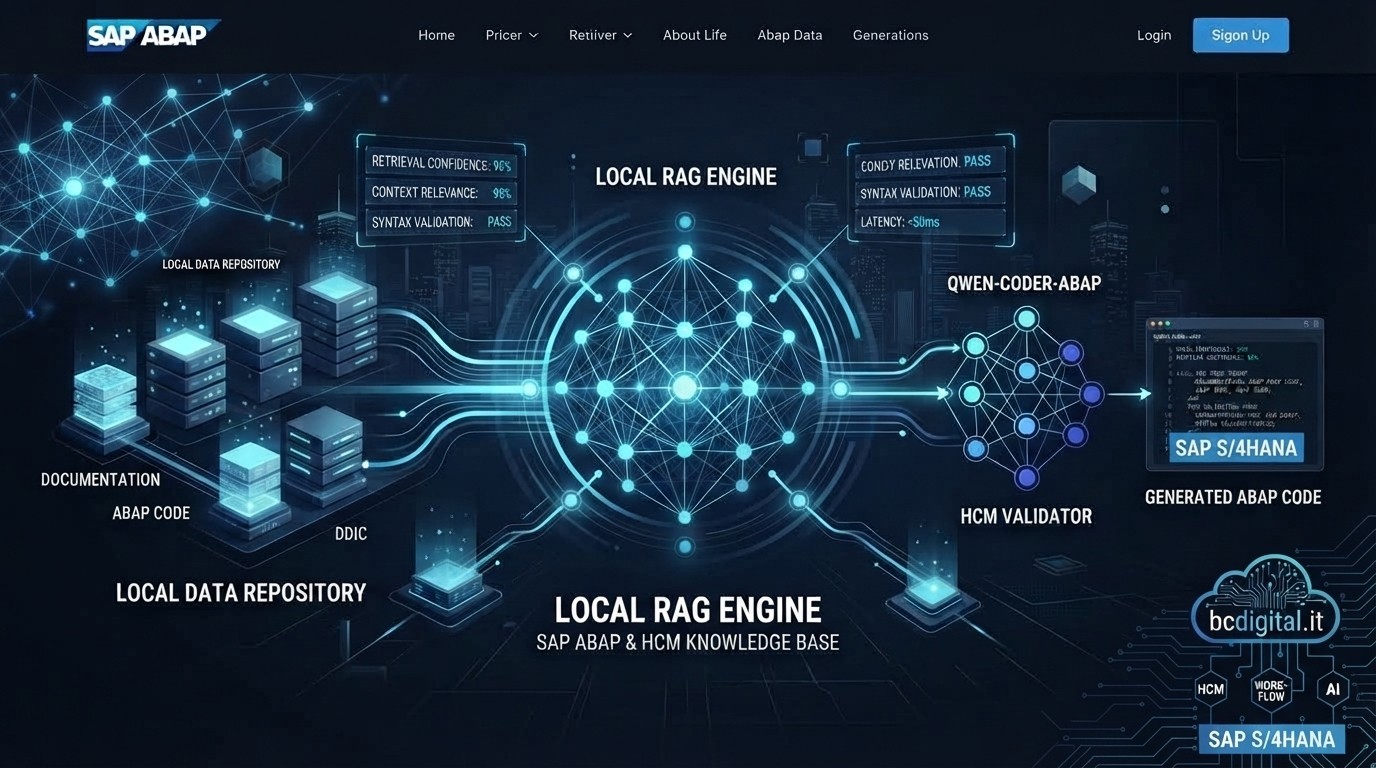Screen dimensions: 1376x768
Task: Click the LATENCY readout
Action: [929, 222]
